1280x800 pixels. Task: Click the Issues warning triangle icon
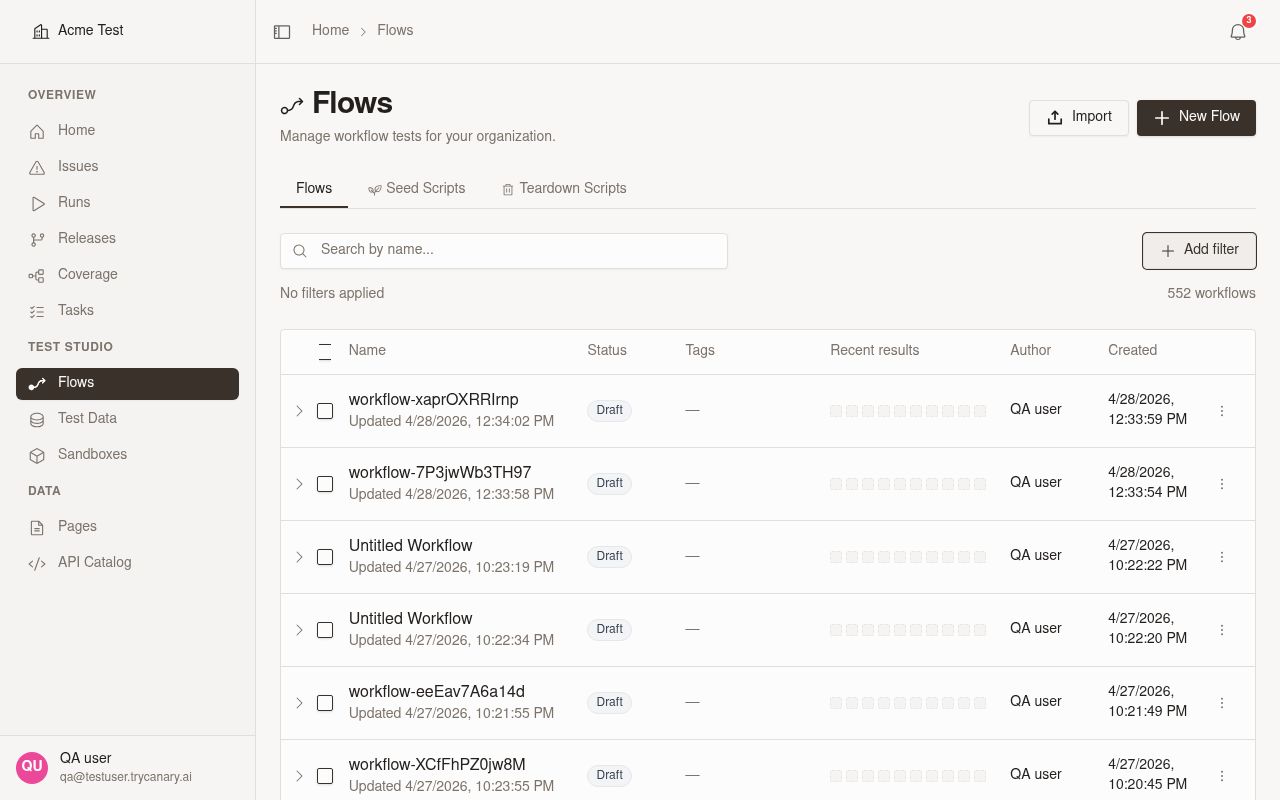click(37, 167)
